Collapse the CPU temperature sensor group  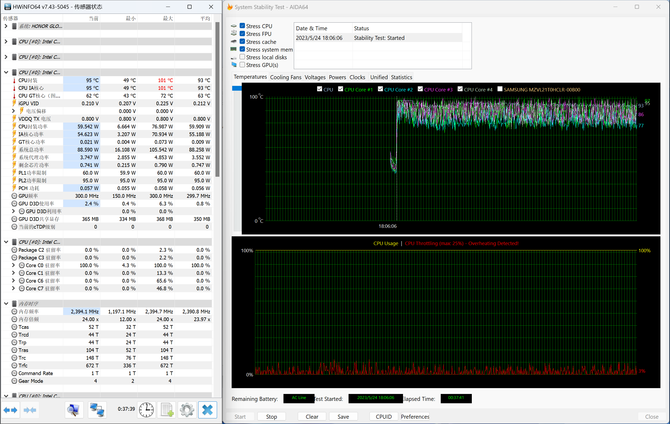(6, 72)
